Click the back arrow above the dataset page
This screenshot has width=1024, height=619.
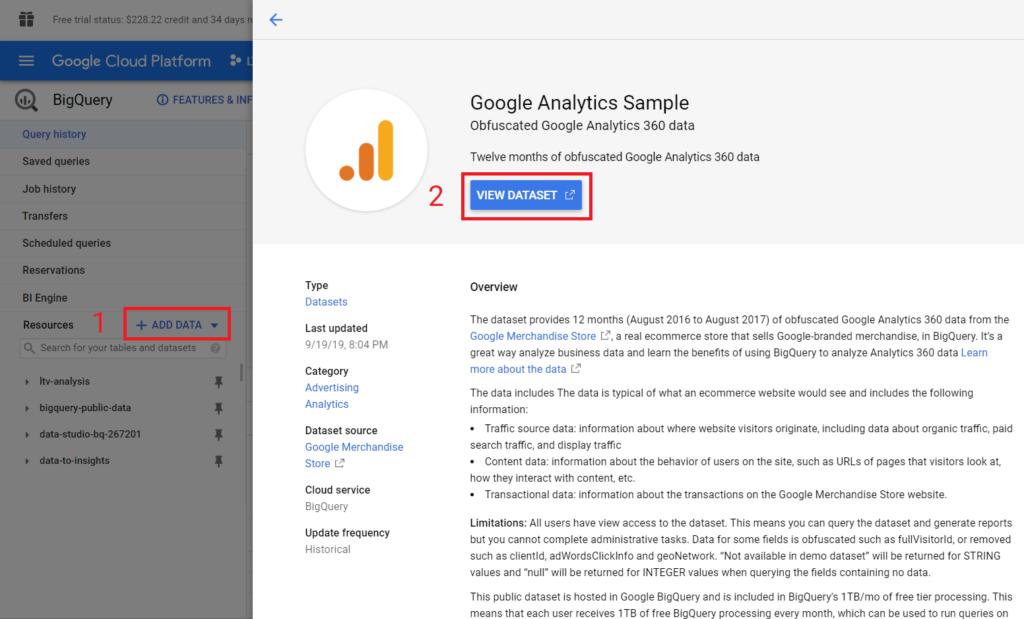tap(276, 19)
